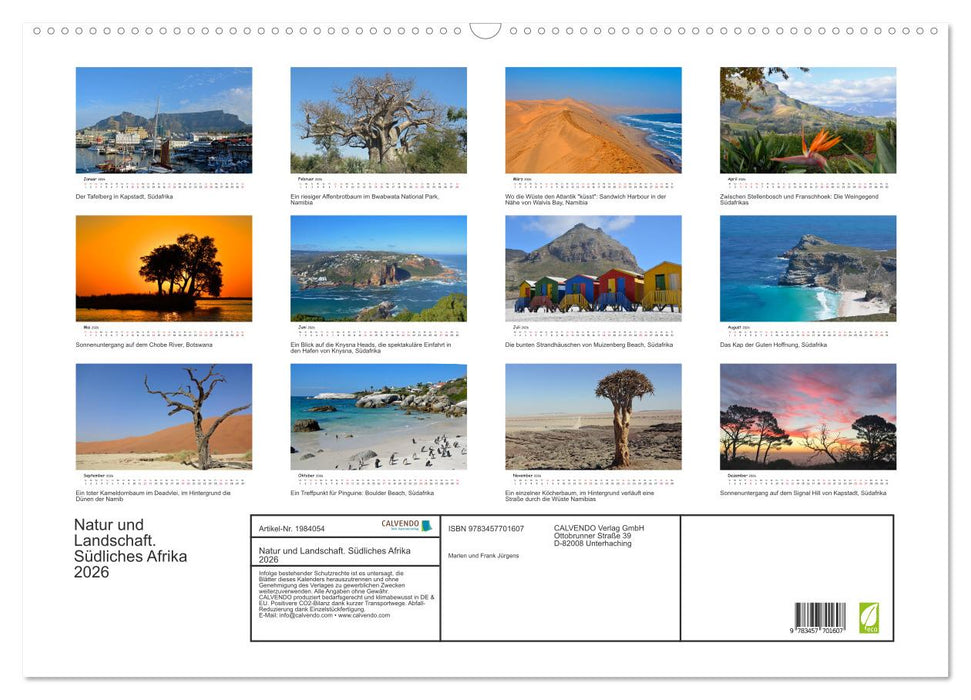Click the Artikel-Nr. 1984054 label

(291, 528)
